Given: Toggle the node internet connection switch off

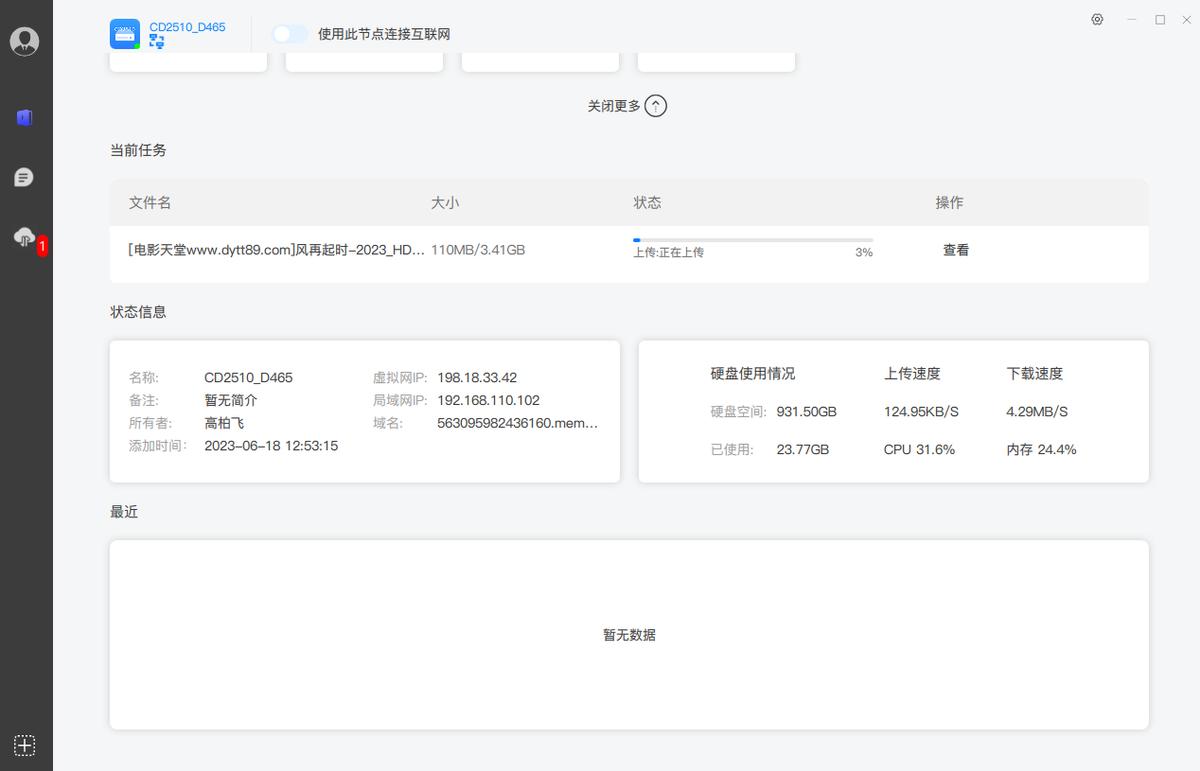Looking at the screenshot, I should pos(289,33).
